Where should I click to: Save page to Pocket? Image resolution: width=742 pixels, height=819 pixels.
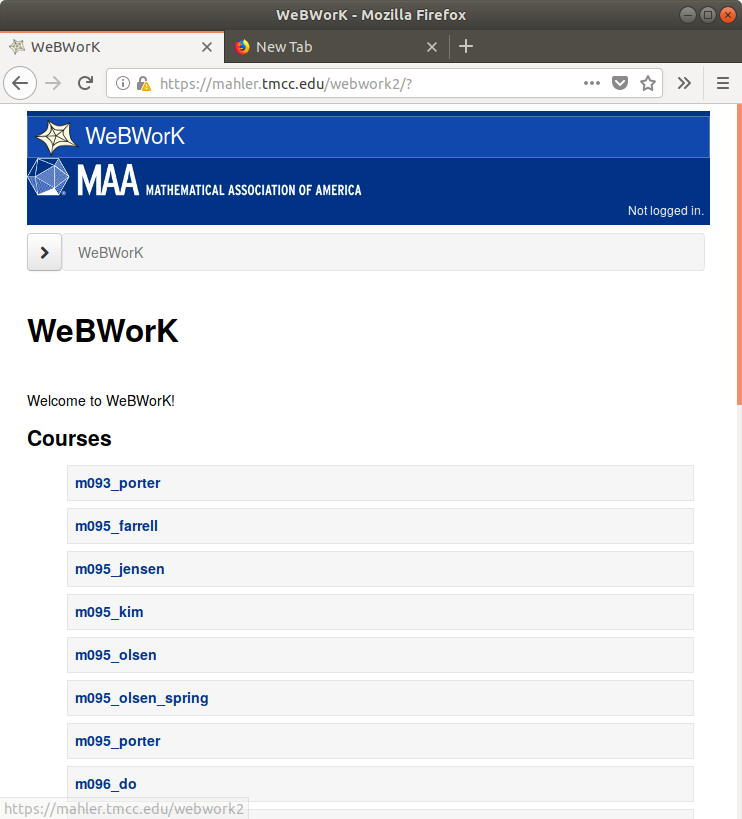(620, 83)
